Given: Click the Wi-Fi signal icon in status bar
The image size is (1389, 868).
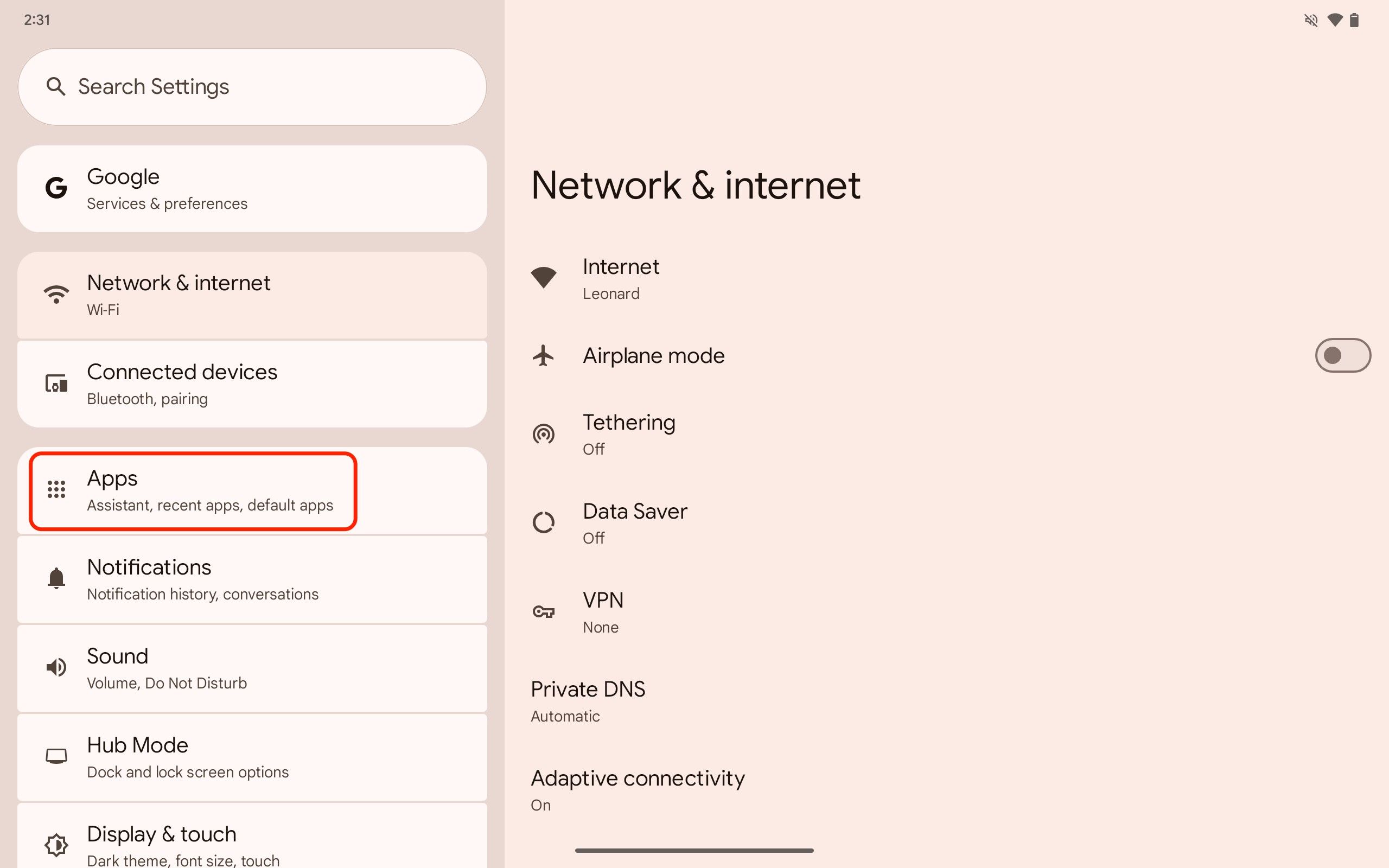Looking at the screenshot, I should (x=1335, y=19).
